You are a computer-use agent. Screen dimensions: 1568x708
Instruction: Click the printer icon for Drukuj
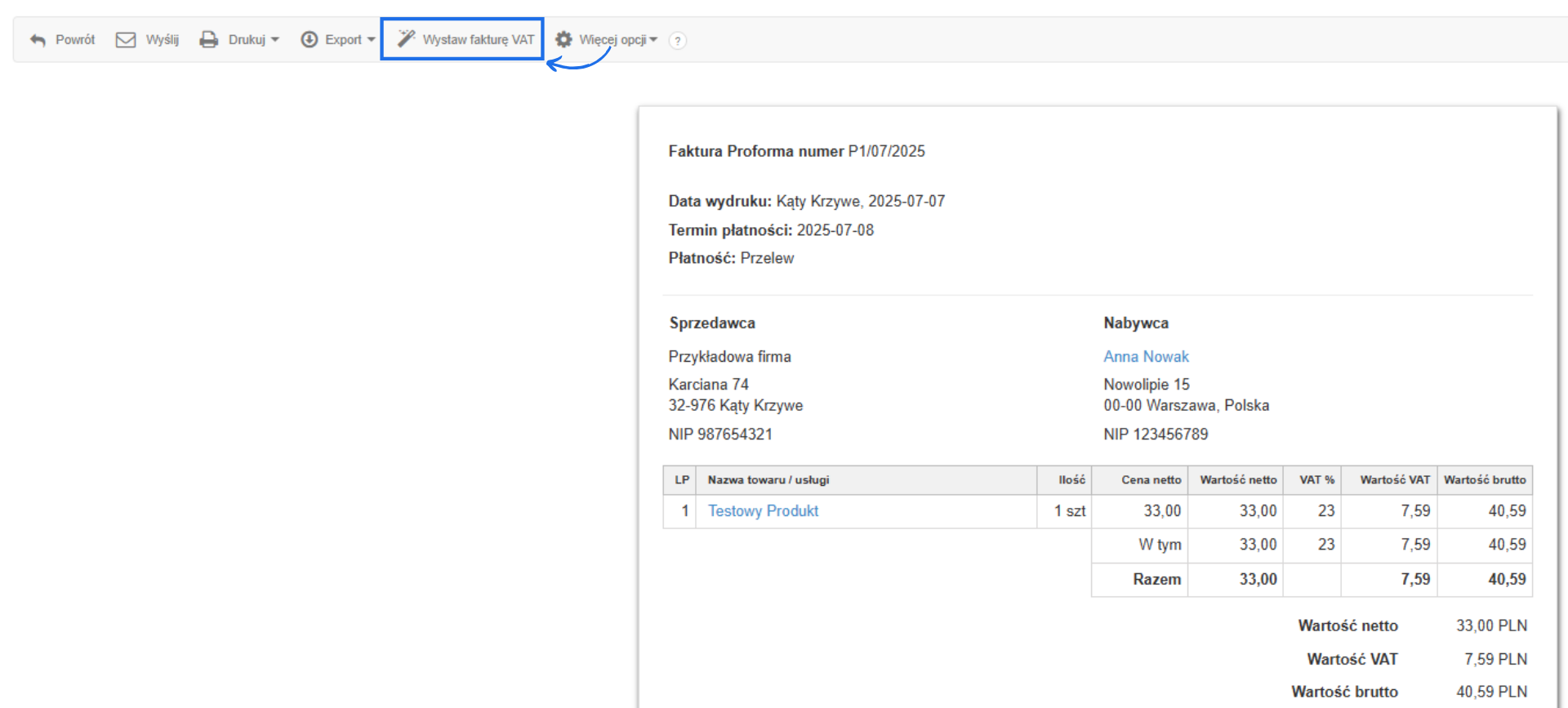point(209,40)
